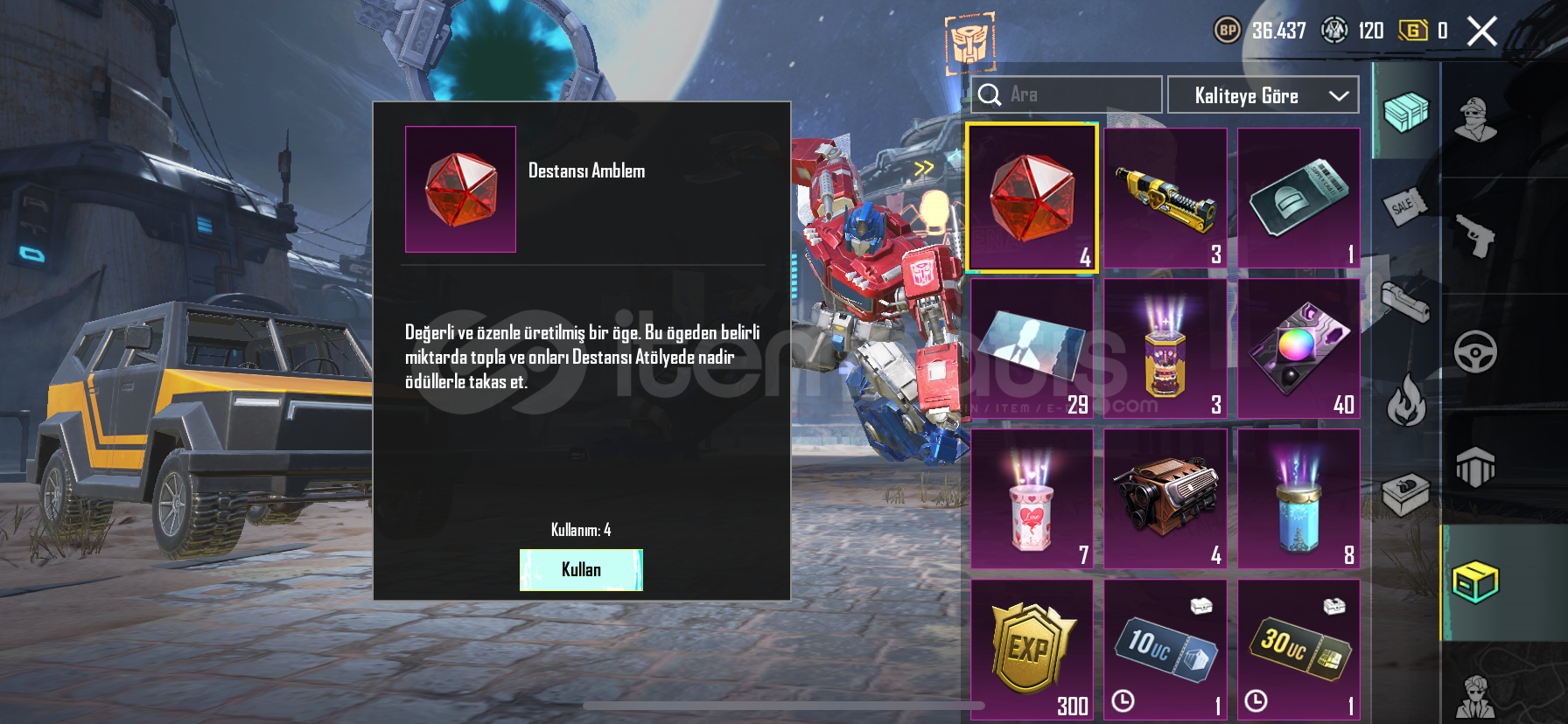
Task: Open the parachute category icon
Action: tap(1475, 467)
